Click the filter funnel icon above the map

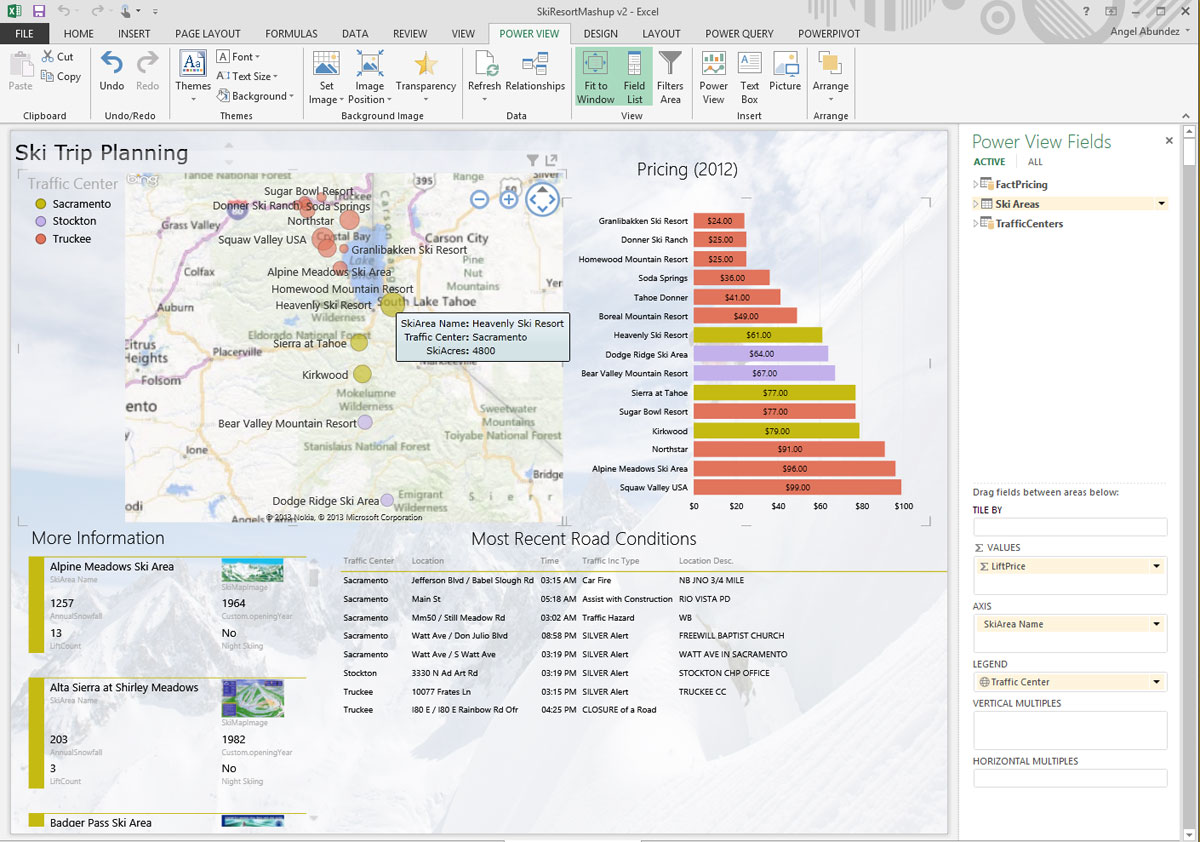click(x=533, y=160)
